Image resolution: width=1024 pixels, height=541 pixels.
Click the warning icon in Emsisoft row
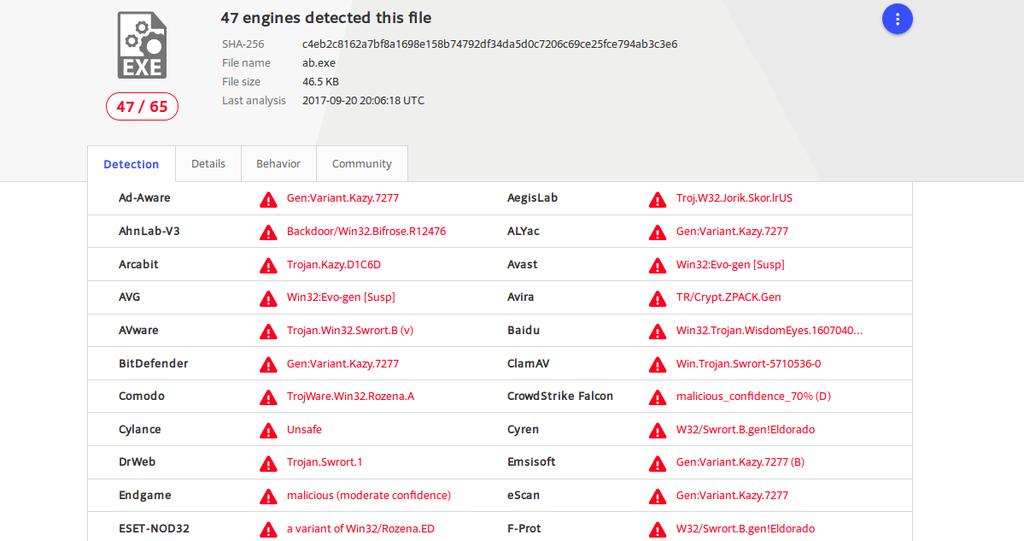[658, 463]
